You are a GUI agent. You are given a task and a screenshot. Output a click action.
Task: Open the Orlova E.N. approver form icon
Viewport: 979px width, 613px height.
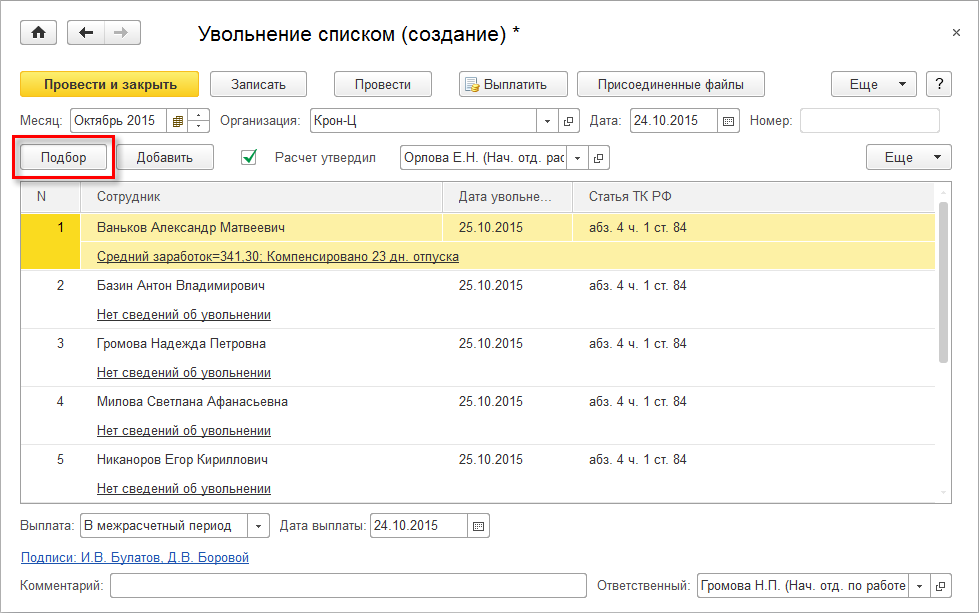[x=599, y=158]
